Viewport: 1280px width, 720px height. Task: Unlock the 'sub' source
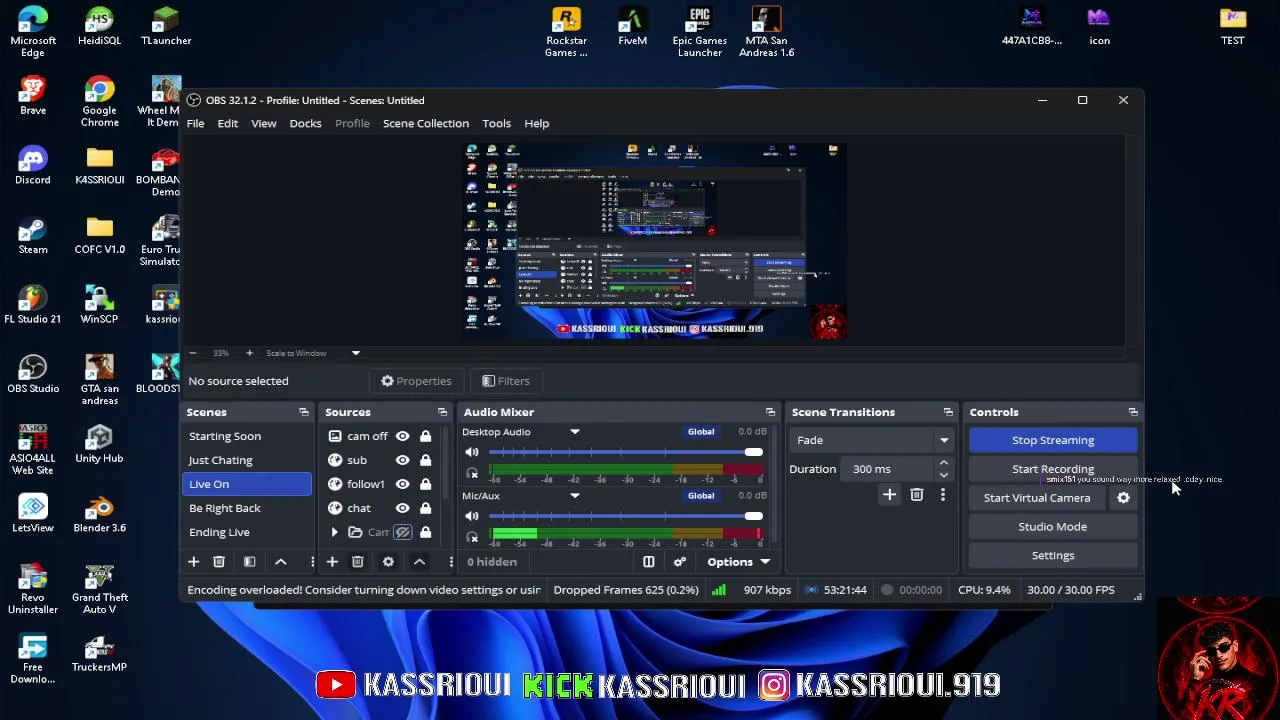[x=425, y=460]
